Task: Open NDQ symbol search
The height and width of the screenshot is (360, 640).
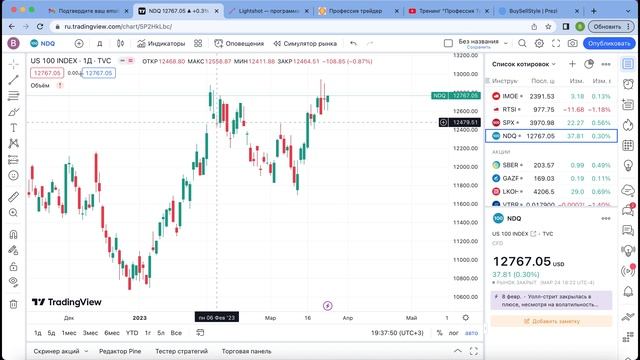Action: [x=42, y=43]
